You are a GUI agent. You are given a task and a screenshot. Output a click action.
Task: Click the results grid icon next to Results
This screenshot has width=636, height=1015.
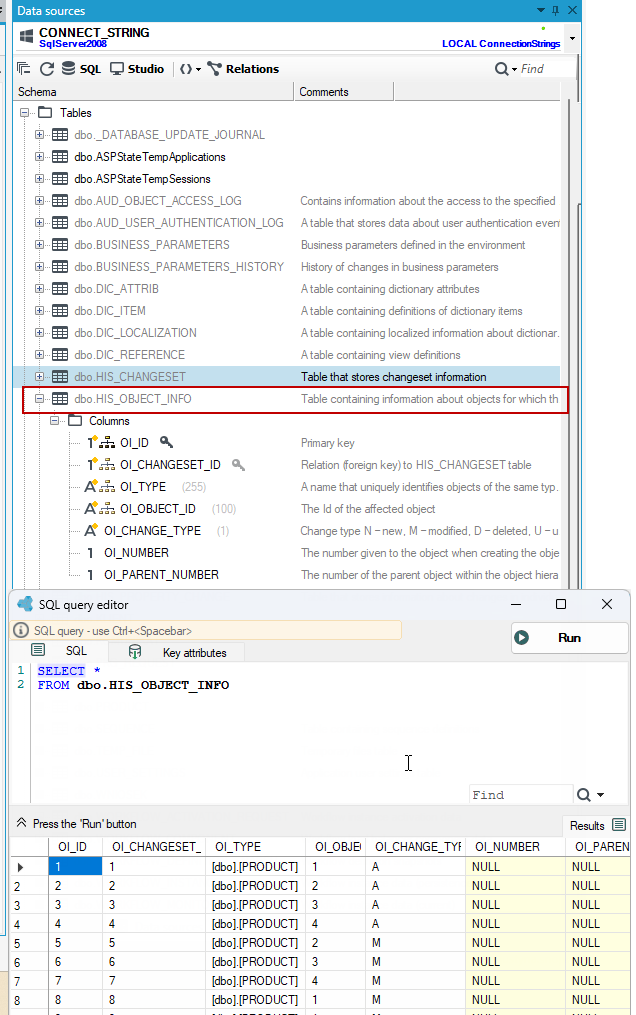tap(619, 825)
